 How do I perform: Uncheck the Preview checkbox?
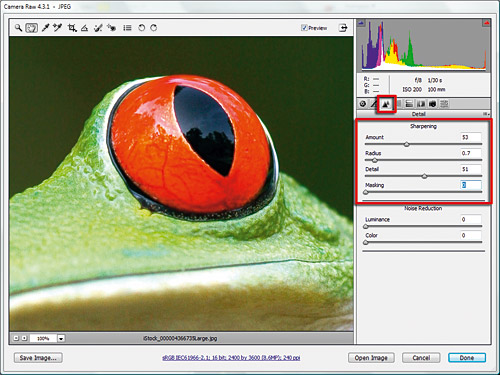point(304,28)
